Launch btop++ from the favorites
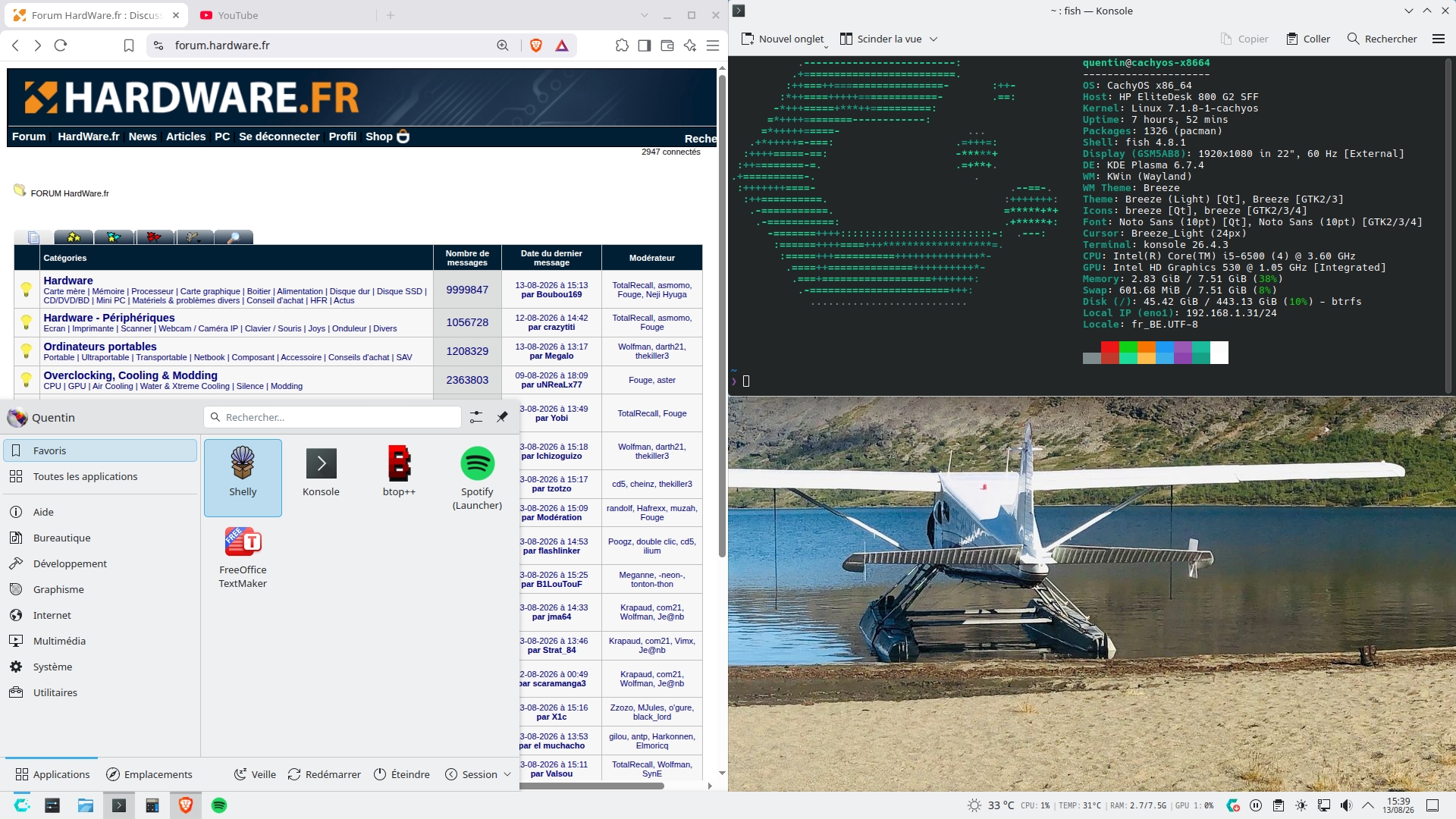Viewport: 1456px width, 819px height. coord(399,478)
